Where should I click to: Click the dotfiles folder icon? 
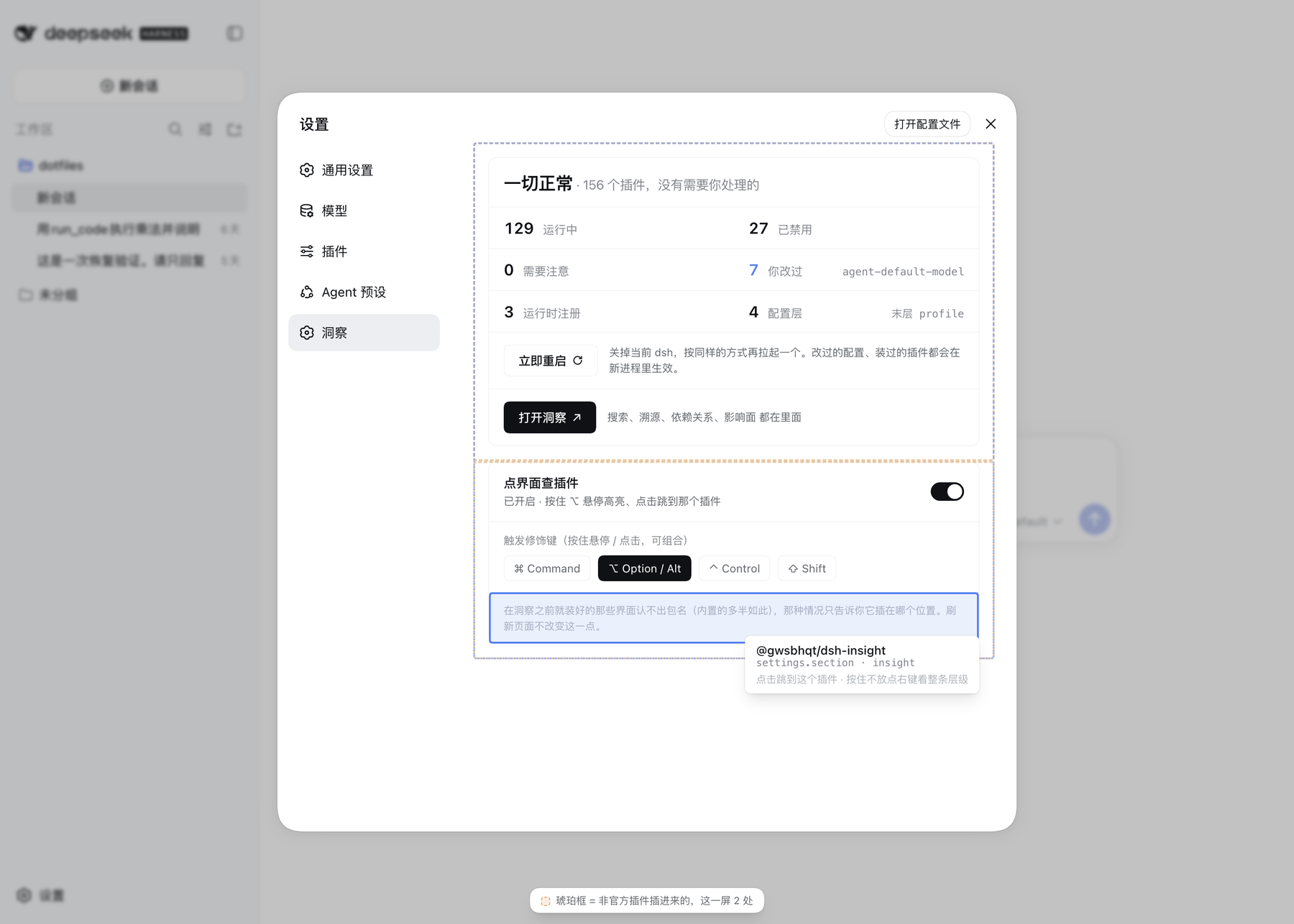click(x=25, y=165)
